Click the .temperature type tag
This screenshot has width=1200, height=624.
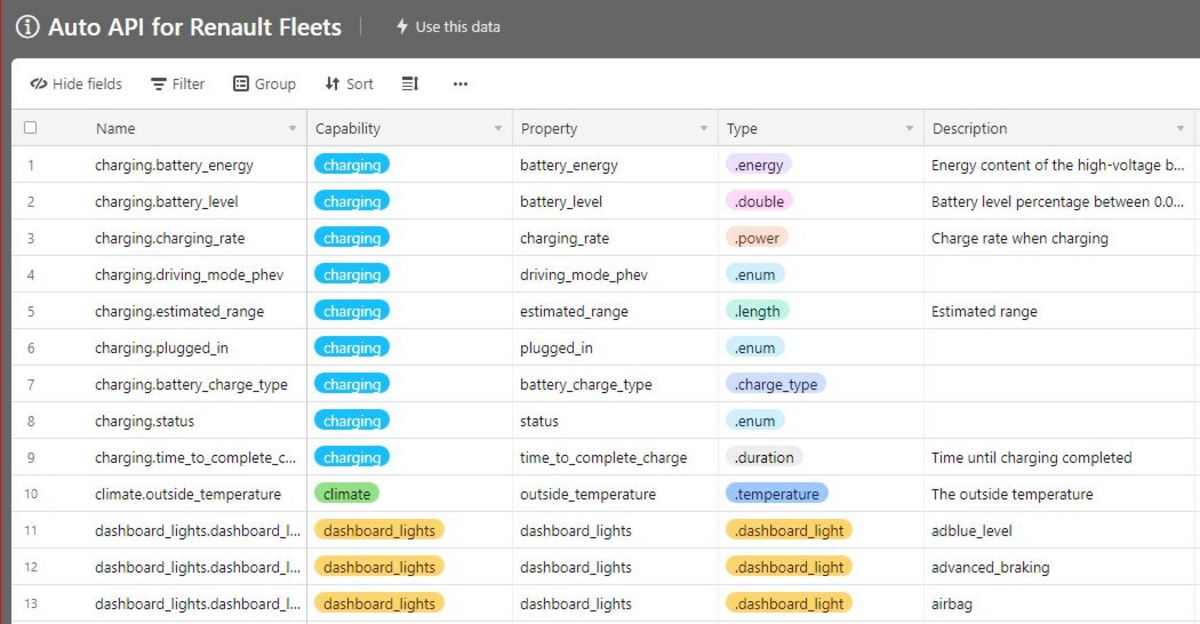coord(778,494)
